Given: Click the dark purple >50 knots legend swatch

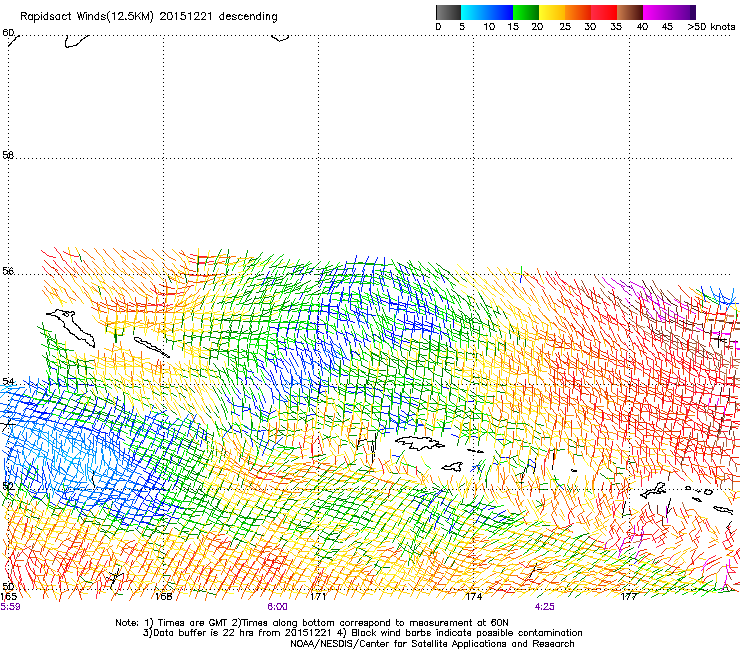Looking at the screenshot, I should (x=693, y=12).
